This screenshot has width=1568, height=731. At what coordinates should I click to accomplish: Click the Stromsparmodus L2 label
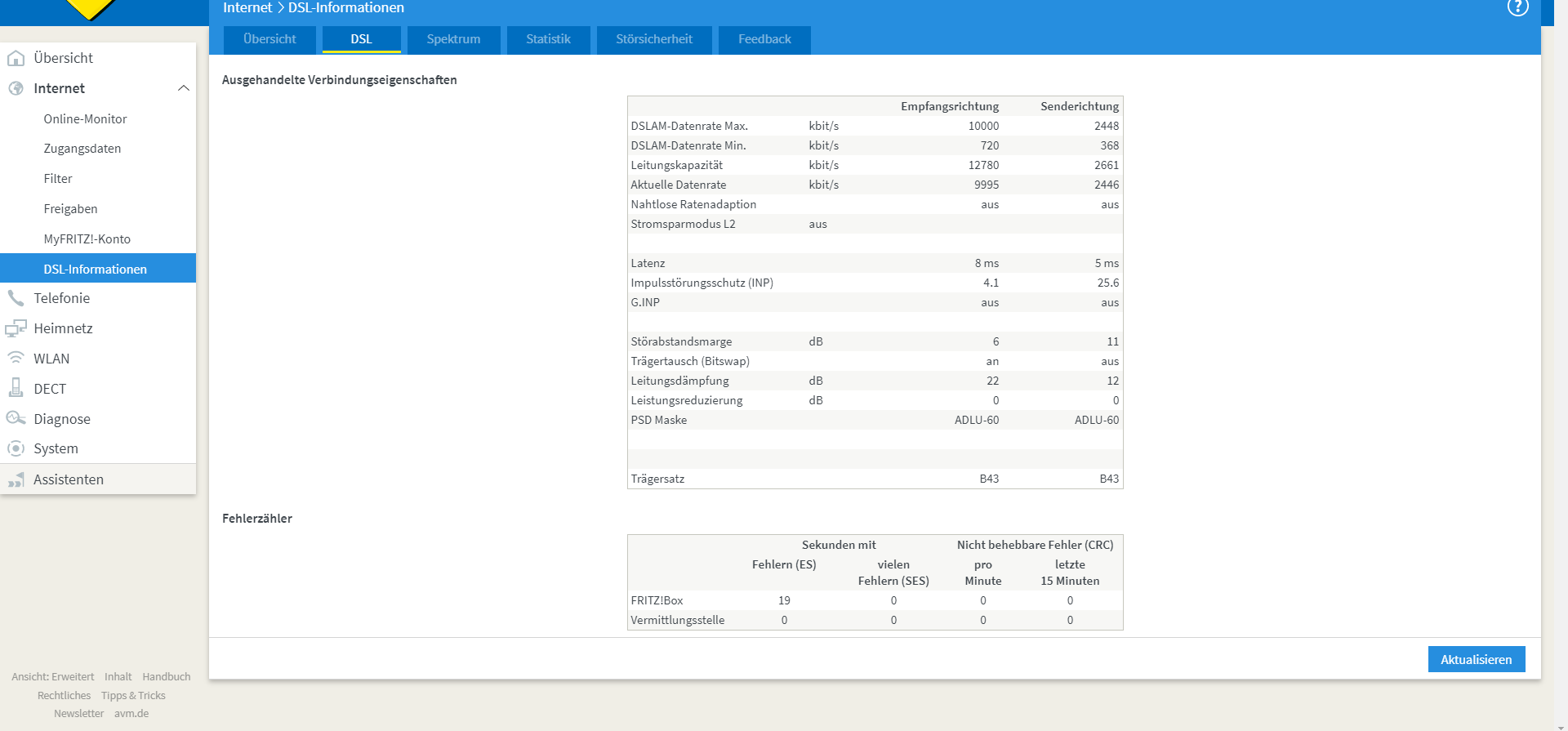click(683, 224)
